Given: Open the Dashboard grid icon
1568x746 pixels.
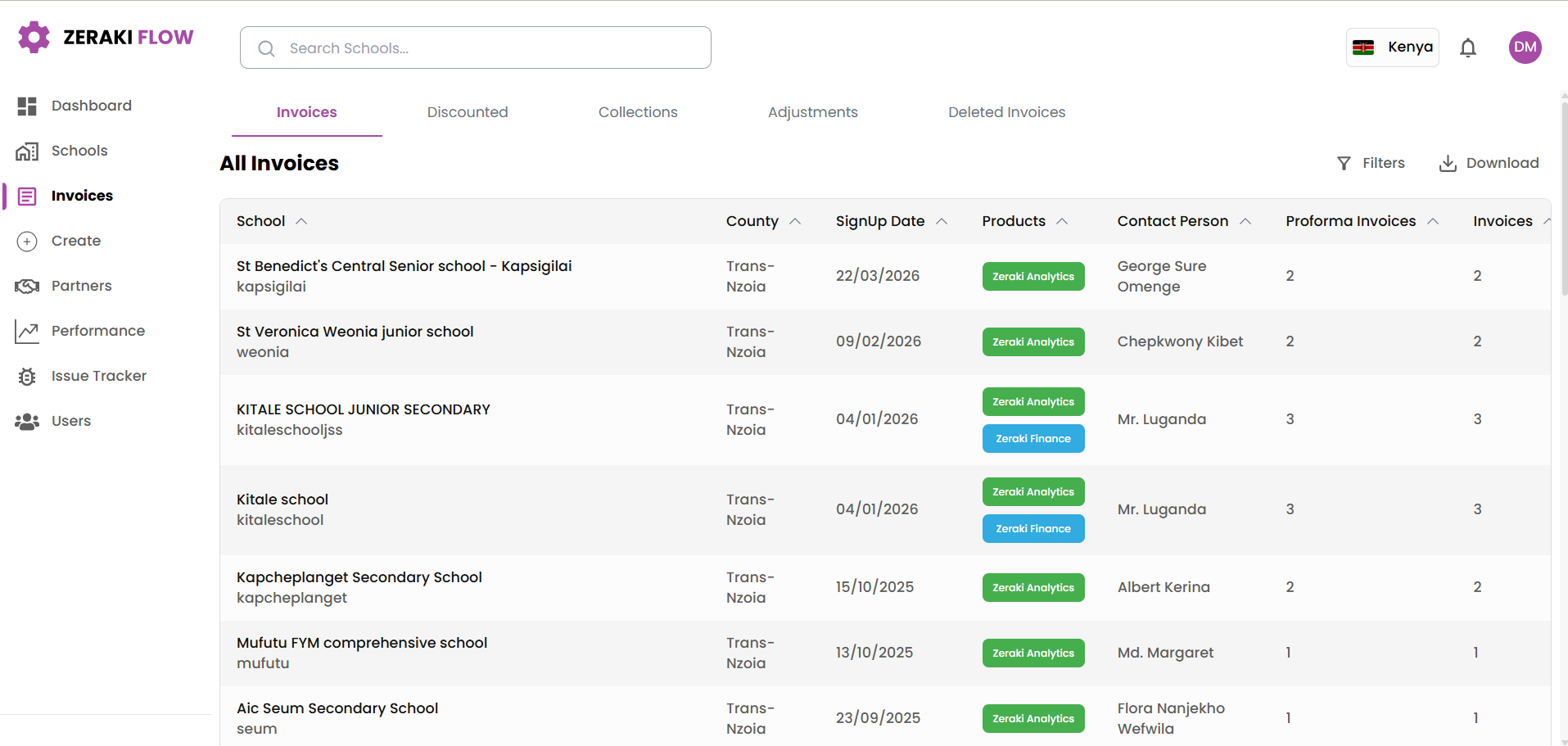Looking at the screenshot, I should point(27,106).
